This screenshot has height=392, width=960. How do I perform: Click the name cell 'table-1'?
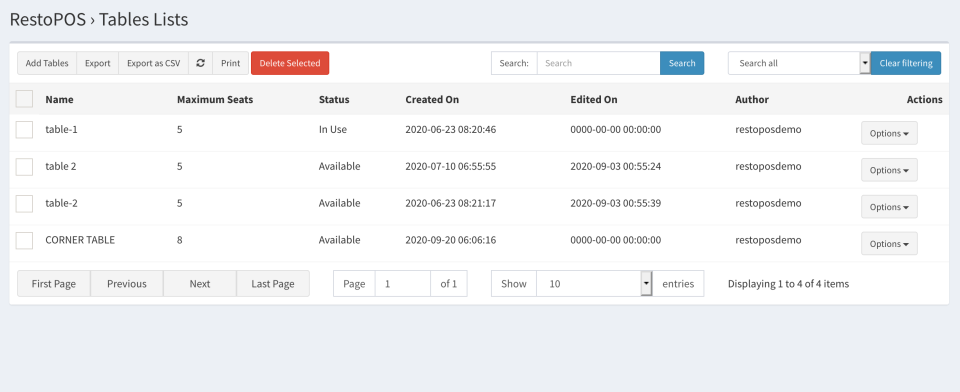(x=61, y=130)
